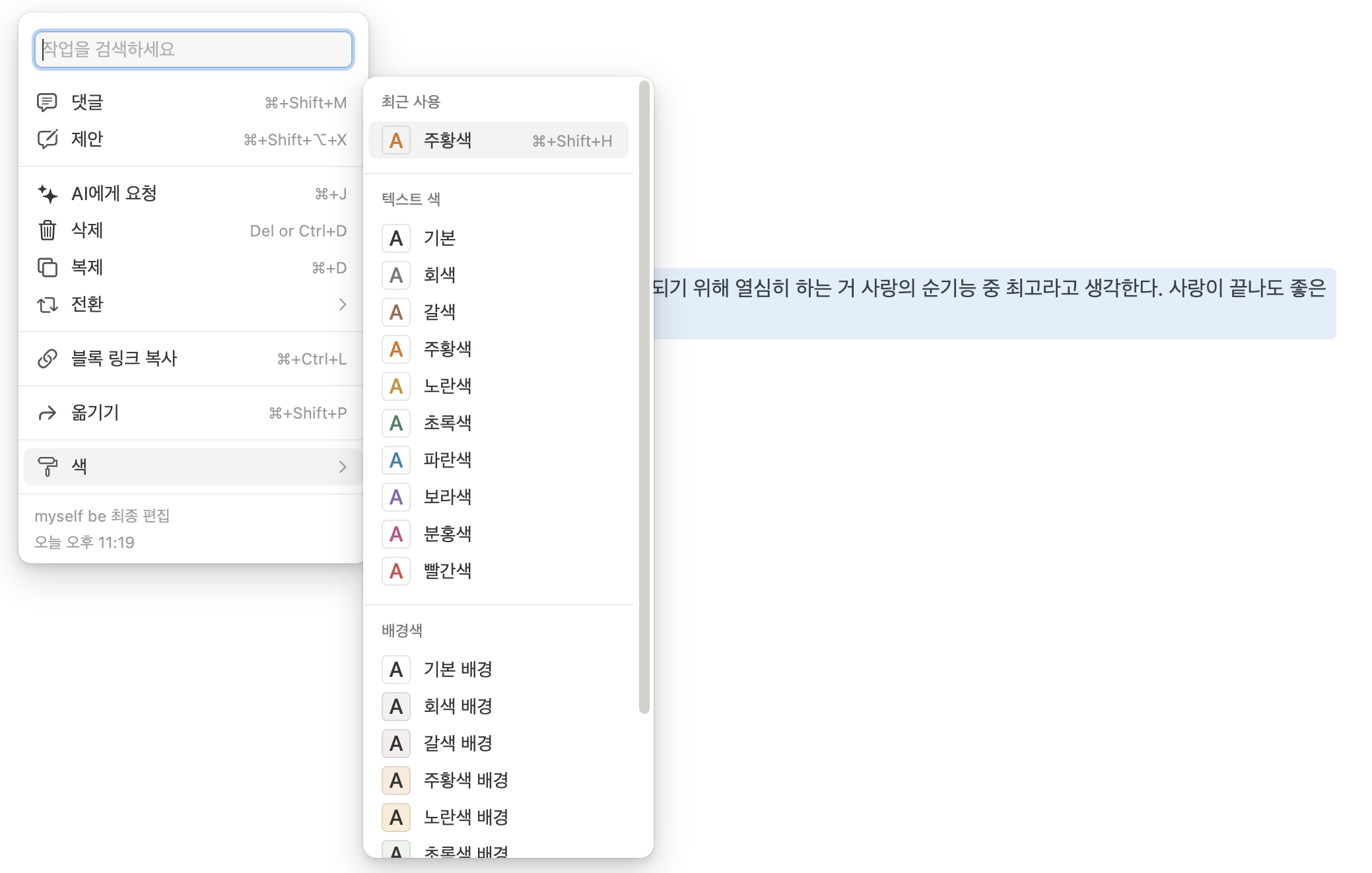Choose 노란색 배경 background option

coord(465,818)
